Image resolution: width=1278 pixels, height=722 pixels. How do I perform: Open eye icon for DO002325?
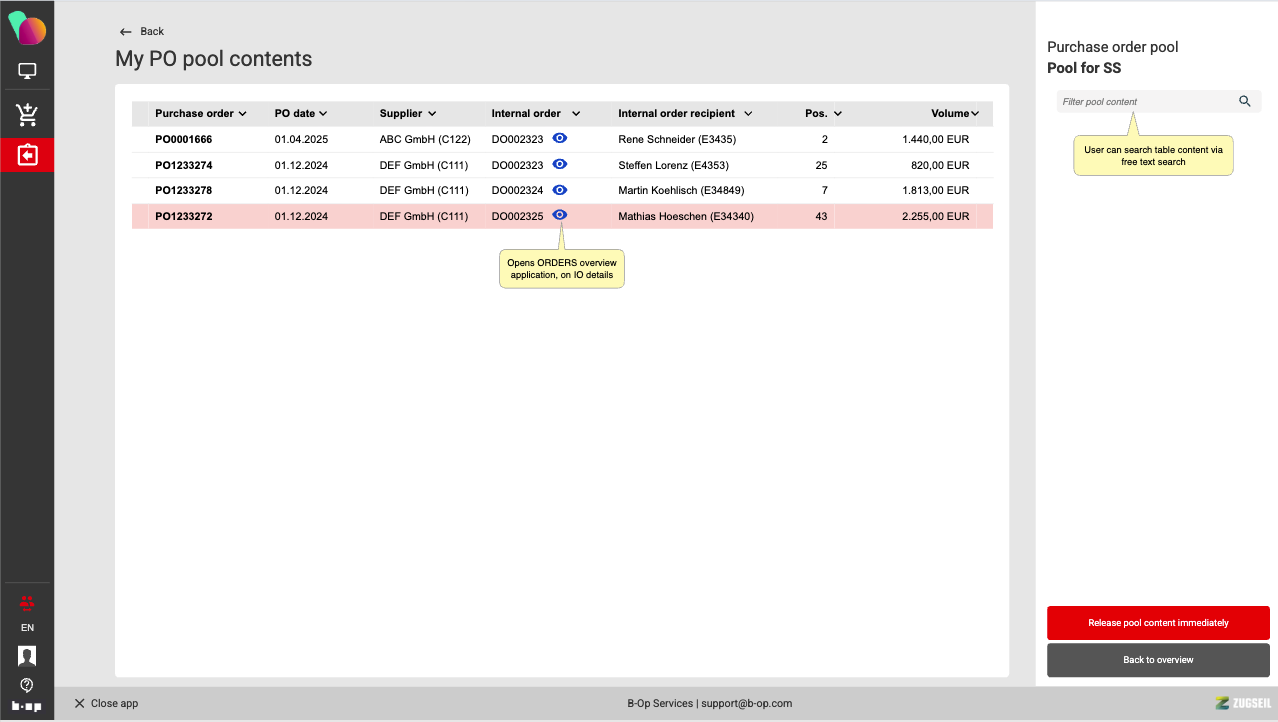coord(560,215)
